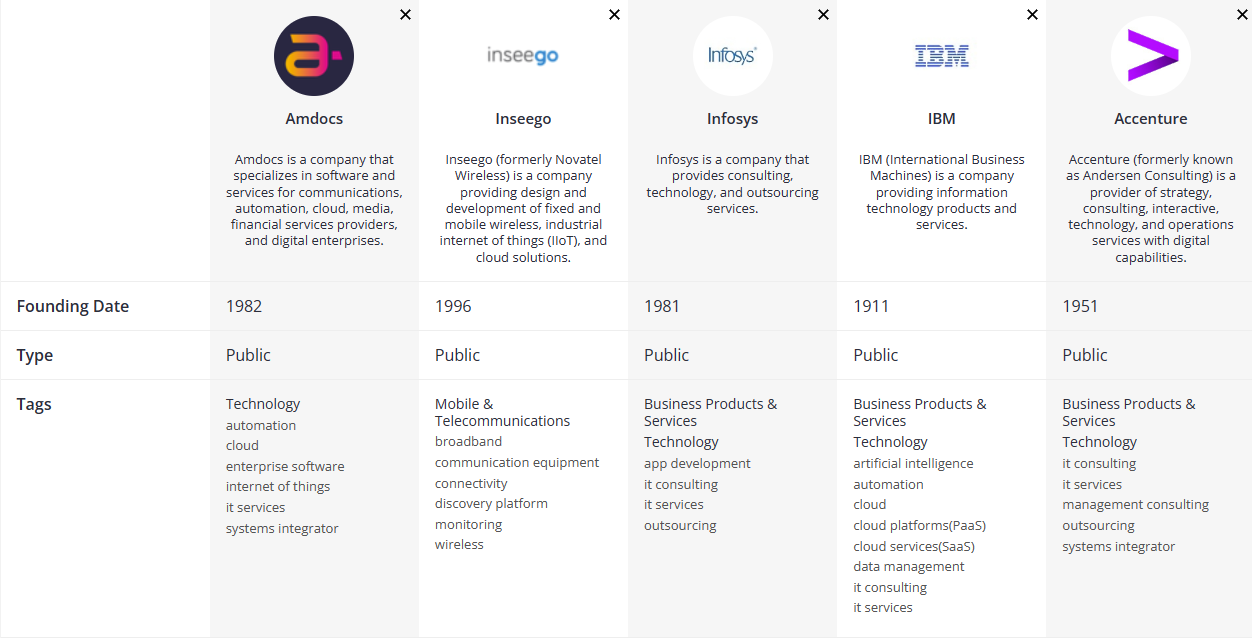1252x638 pixels.
Task: Remove Inseego column with its X
Action: pos(614,14)
